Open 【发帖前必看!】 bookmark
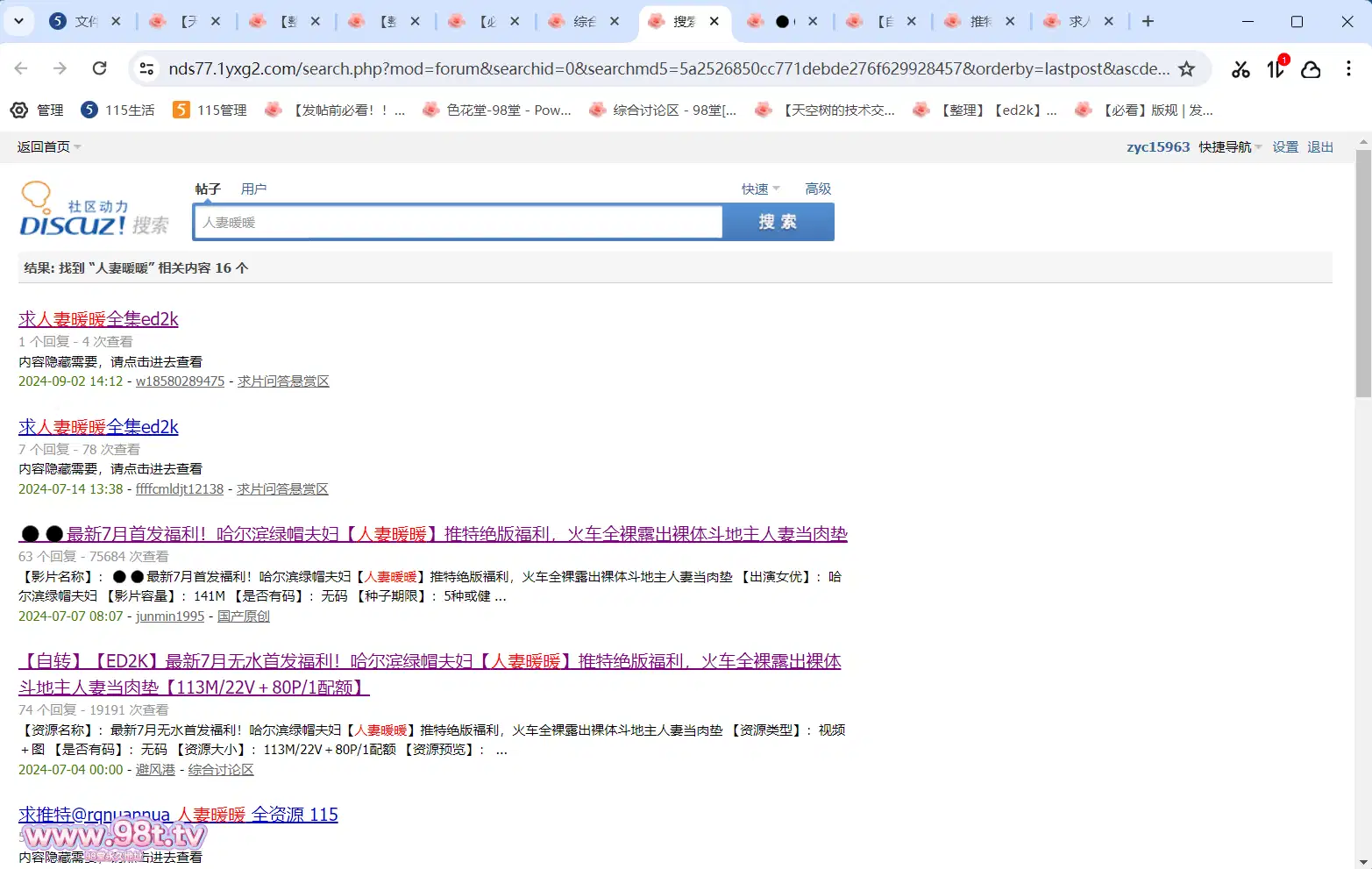 point(335,110)
